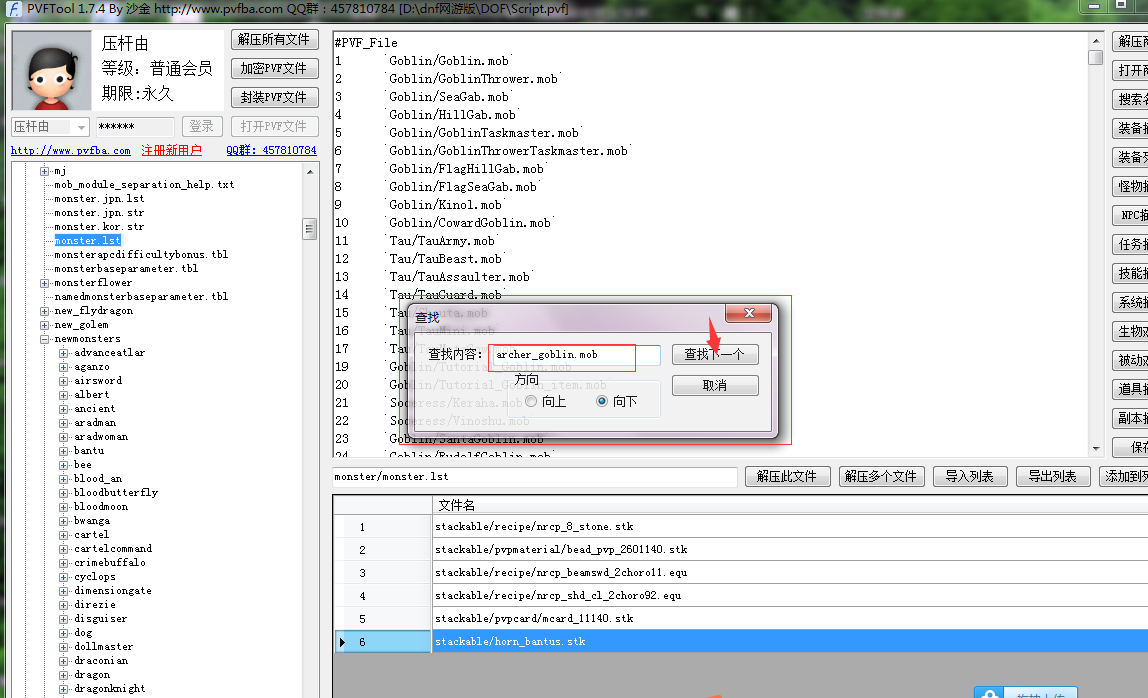Screen dimensions: 1148x698
Task: Click row 6 arrow indicator in file list
Action: tap(342, 642)
